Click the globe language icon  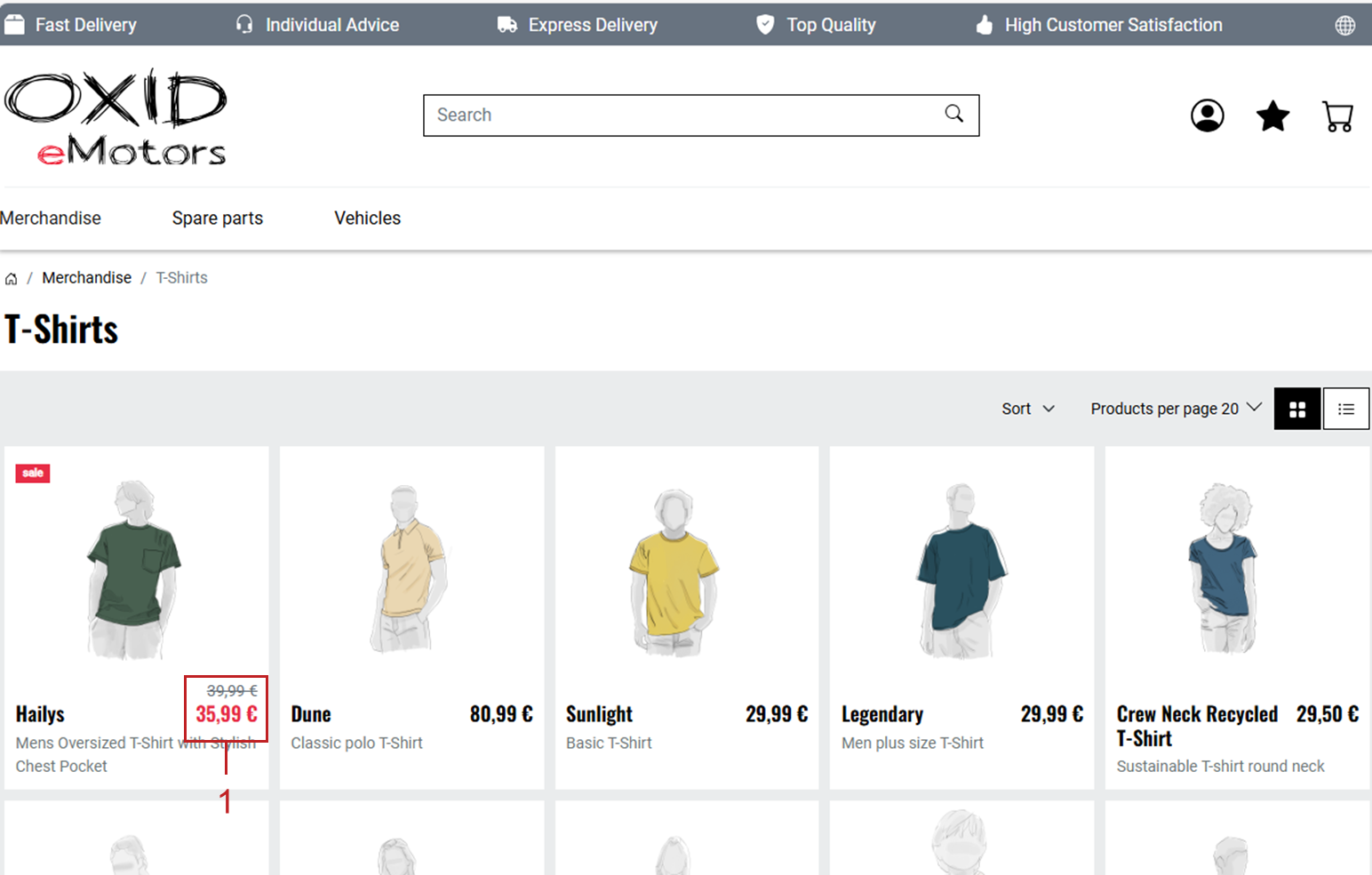[1344, 26]
